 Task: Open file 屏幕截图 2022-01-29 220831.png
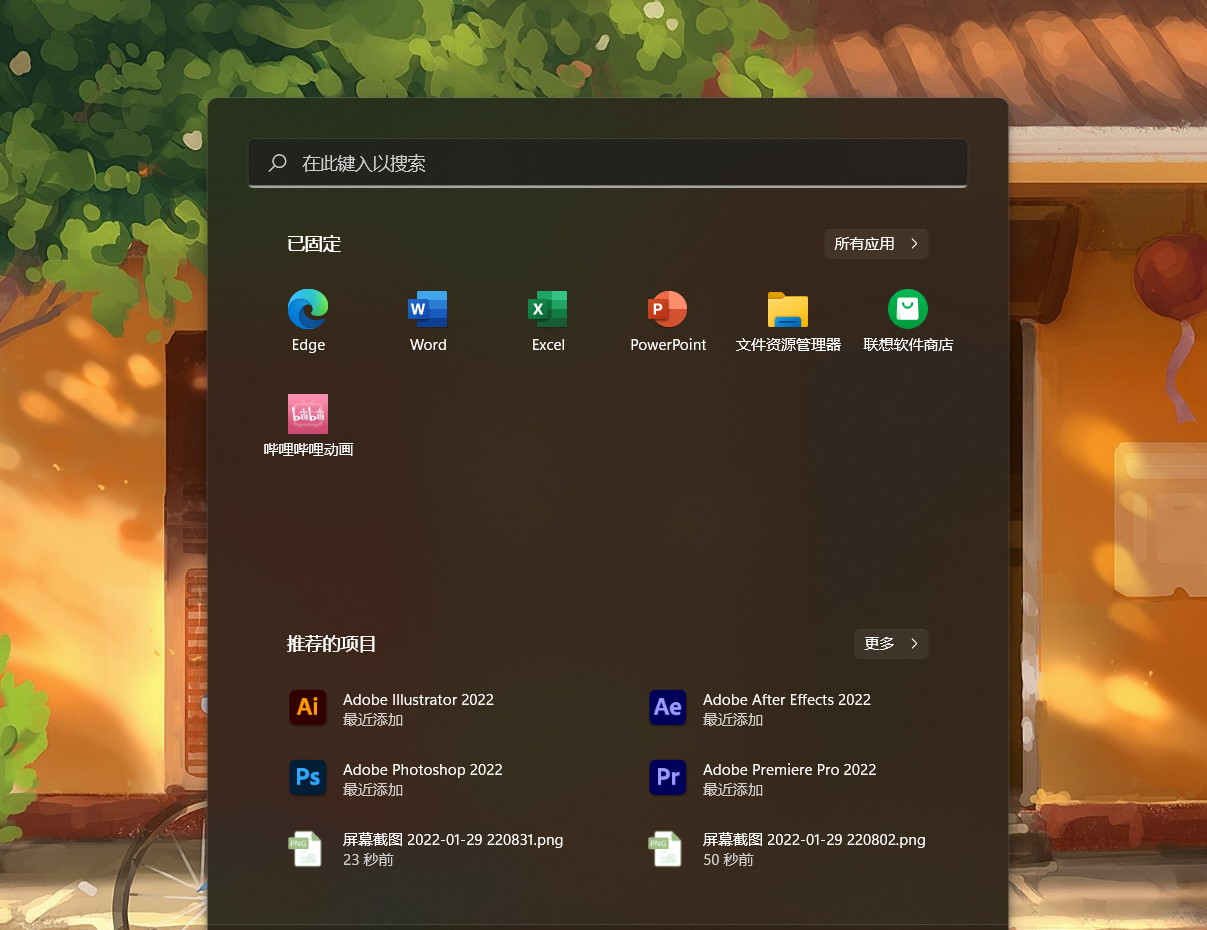point(453,840)
